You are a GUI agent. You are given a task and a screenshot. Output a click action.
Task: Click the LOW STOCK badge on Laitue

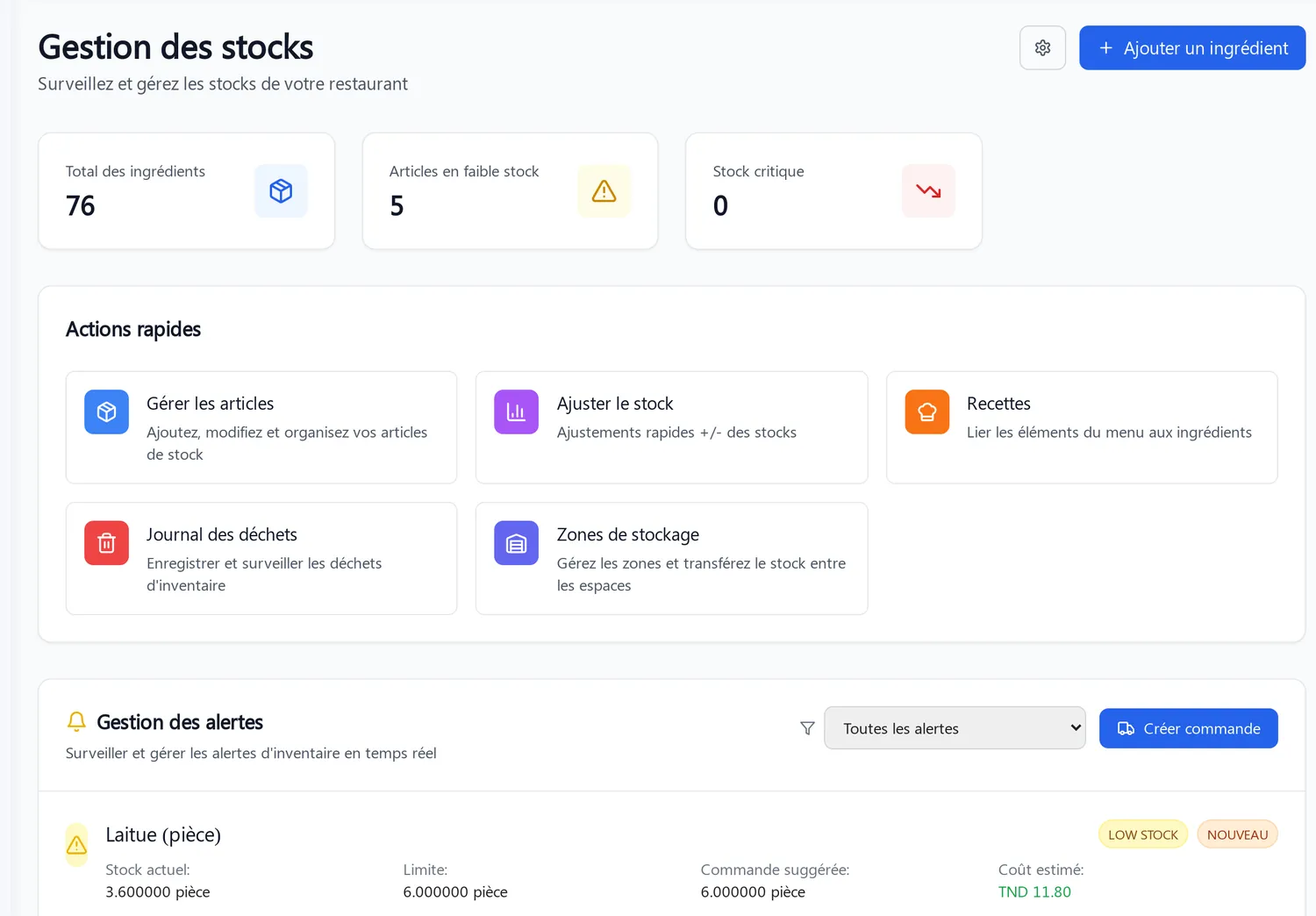[1142, 834]
